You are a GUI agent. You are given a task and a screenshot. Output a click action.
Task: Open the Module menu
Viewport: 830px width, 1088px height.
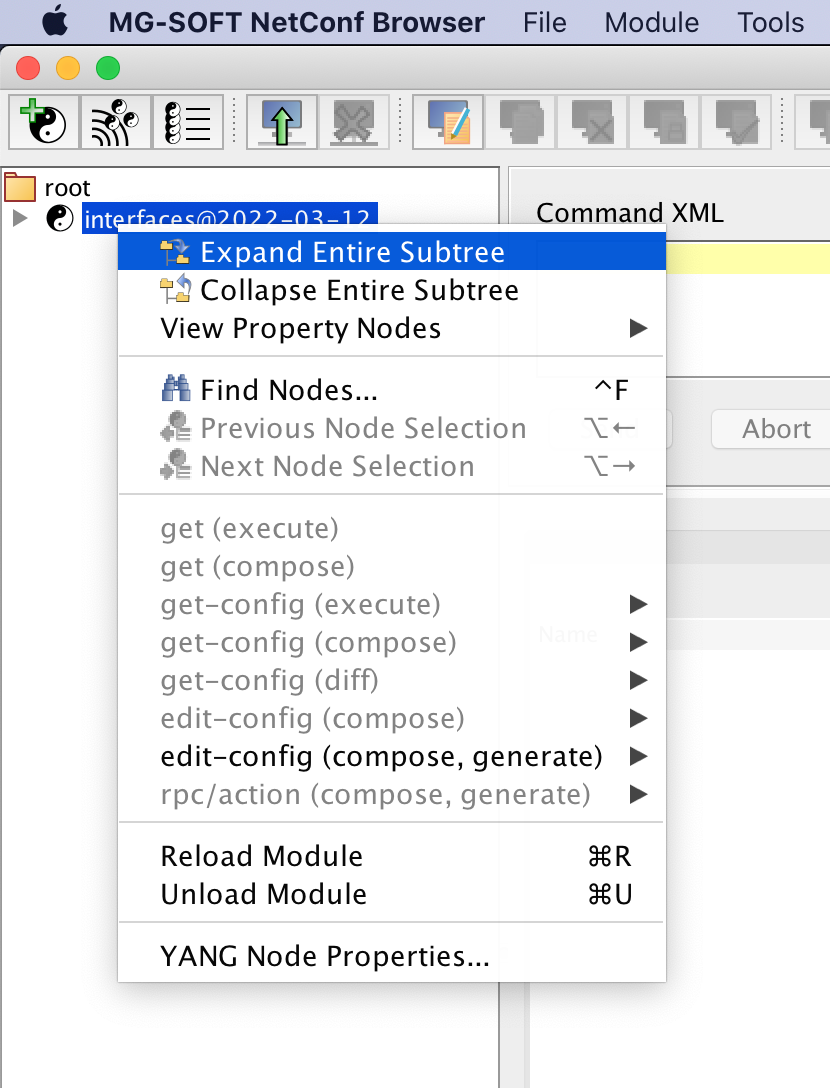[x=651, y=22]
